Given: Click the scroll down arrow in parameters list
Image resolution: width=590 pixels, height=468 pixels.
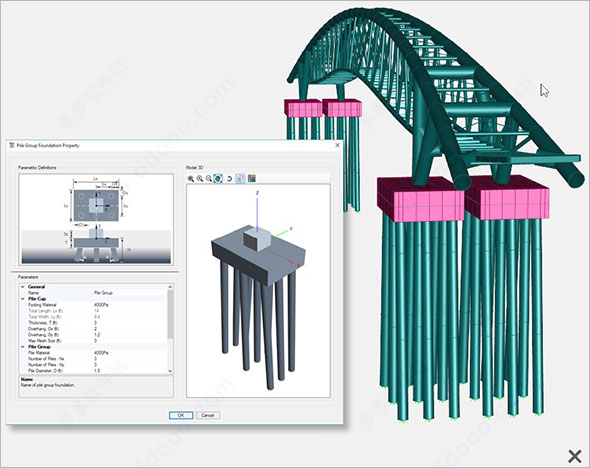Looking at the screenshot, I should click(170, 371).
